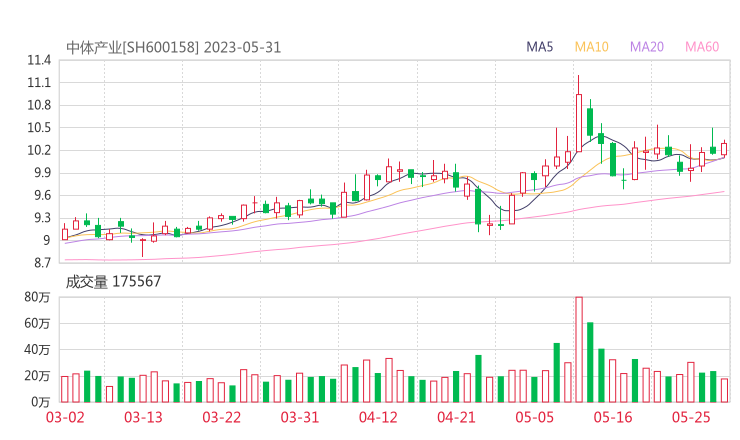Click the 10.8 price axis label

[39, 105]
